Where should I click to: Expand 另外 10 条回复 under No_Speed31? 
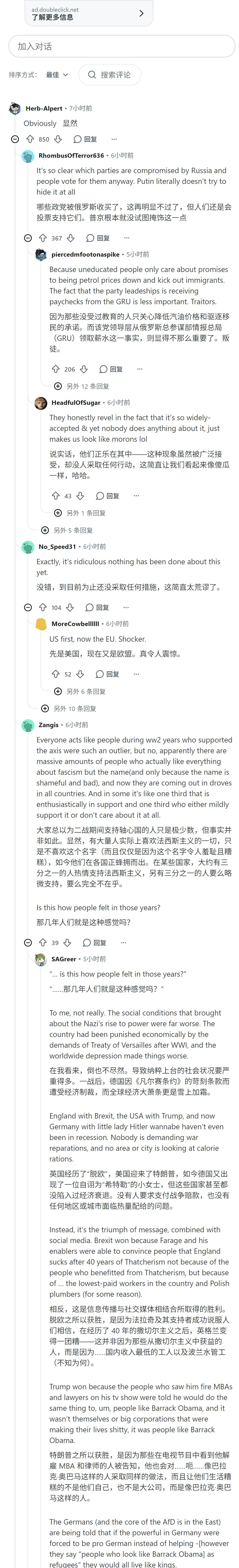[x=69, y=709]
